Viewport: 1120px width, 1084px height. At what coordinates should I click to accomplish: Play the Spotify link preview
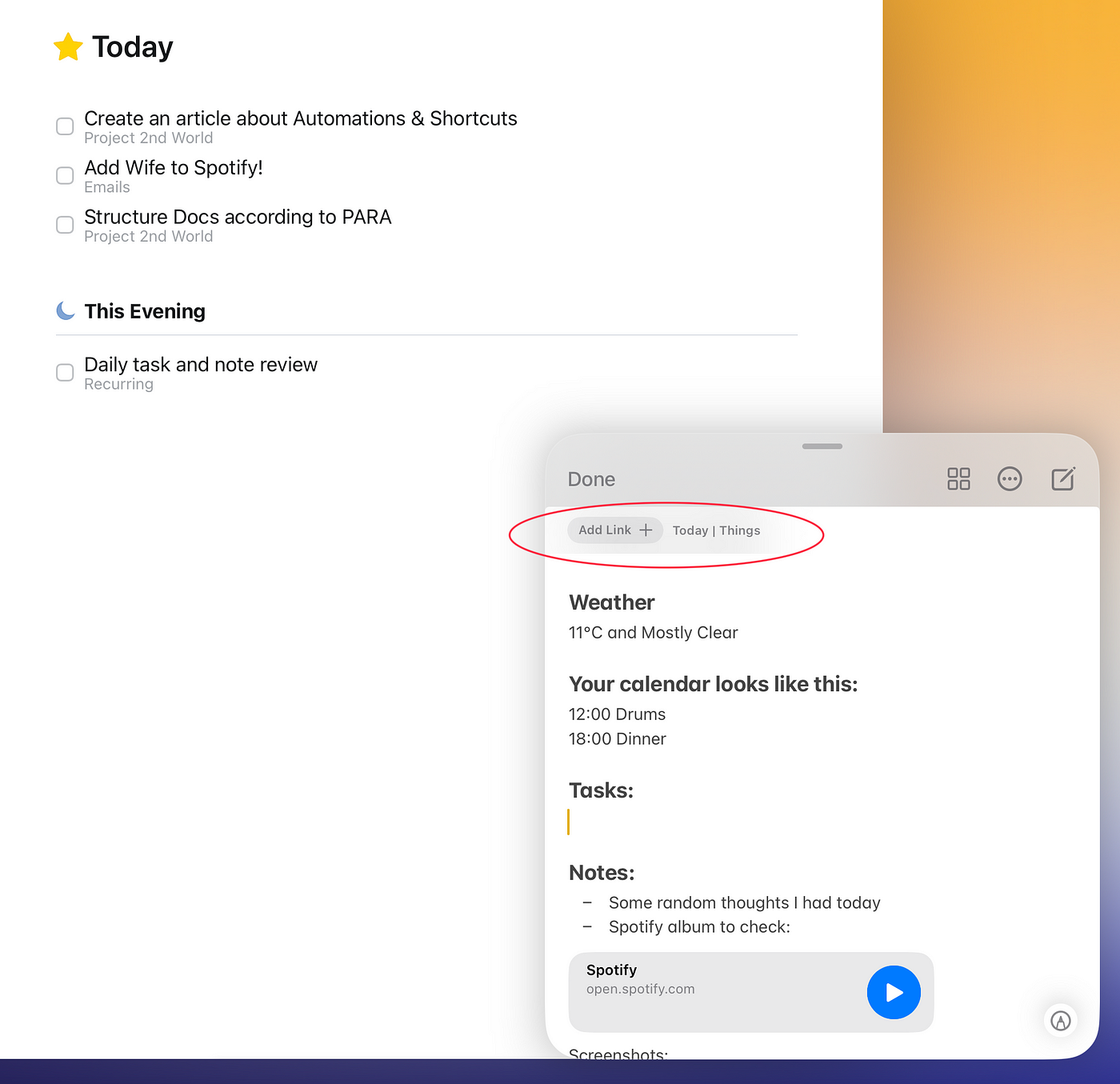coord(894,993)
